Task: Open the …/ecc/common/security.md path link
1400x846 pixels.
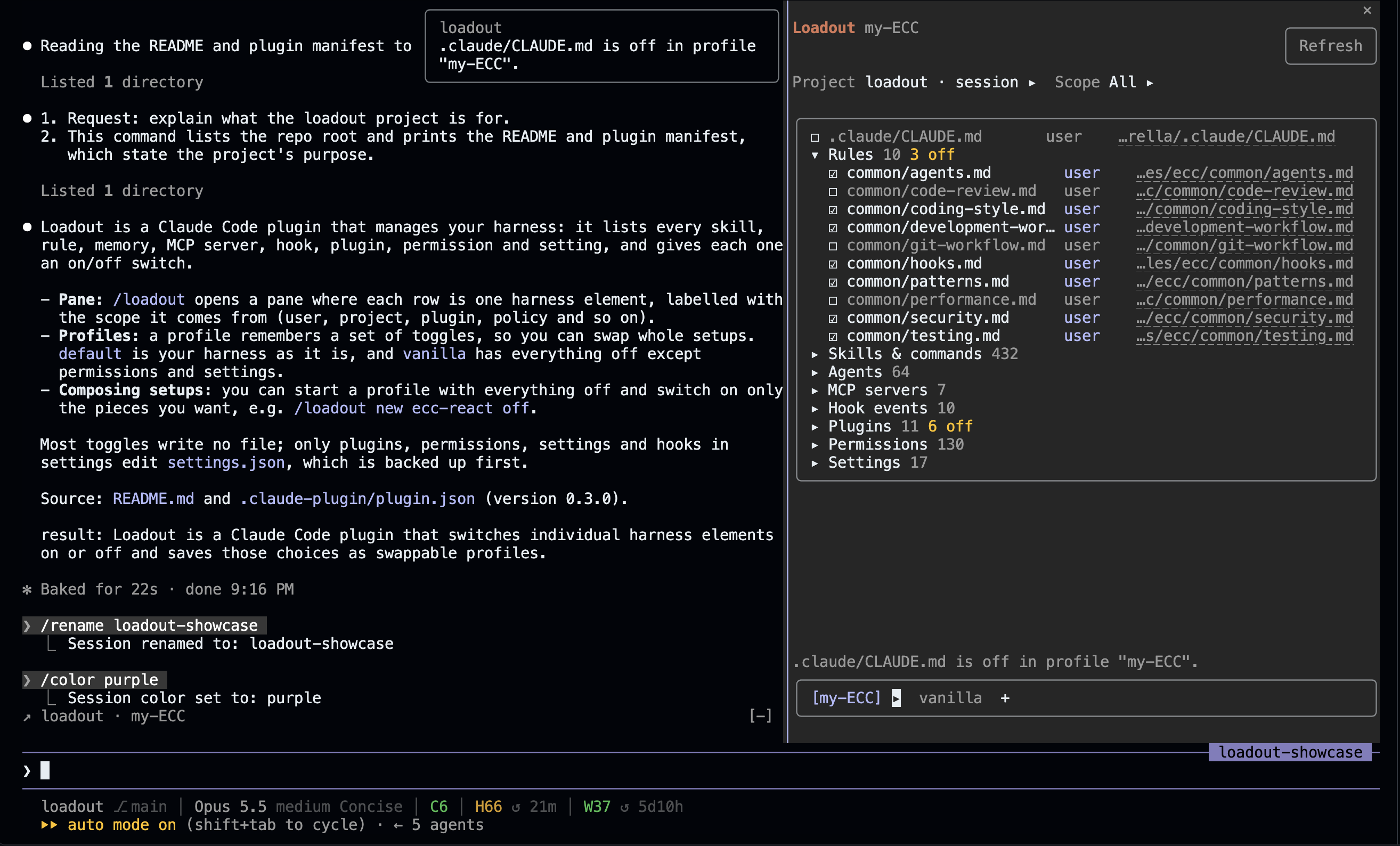Action: tap(1244, 318)
